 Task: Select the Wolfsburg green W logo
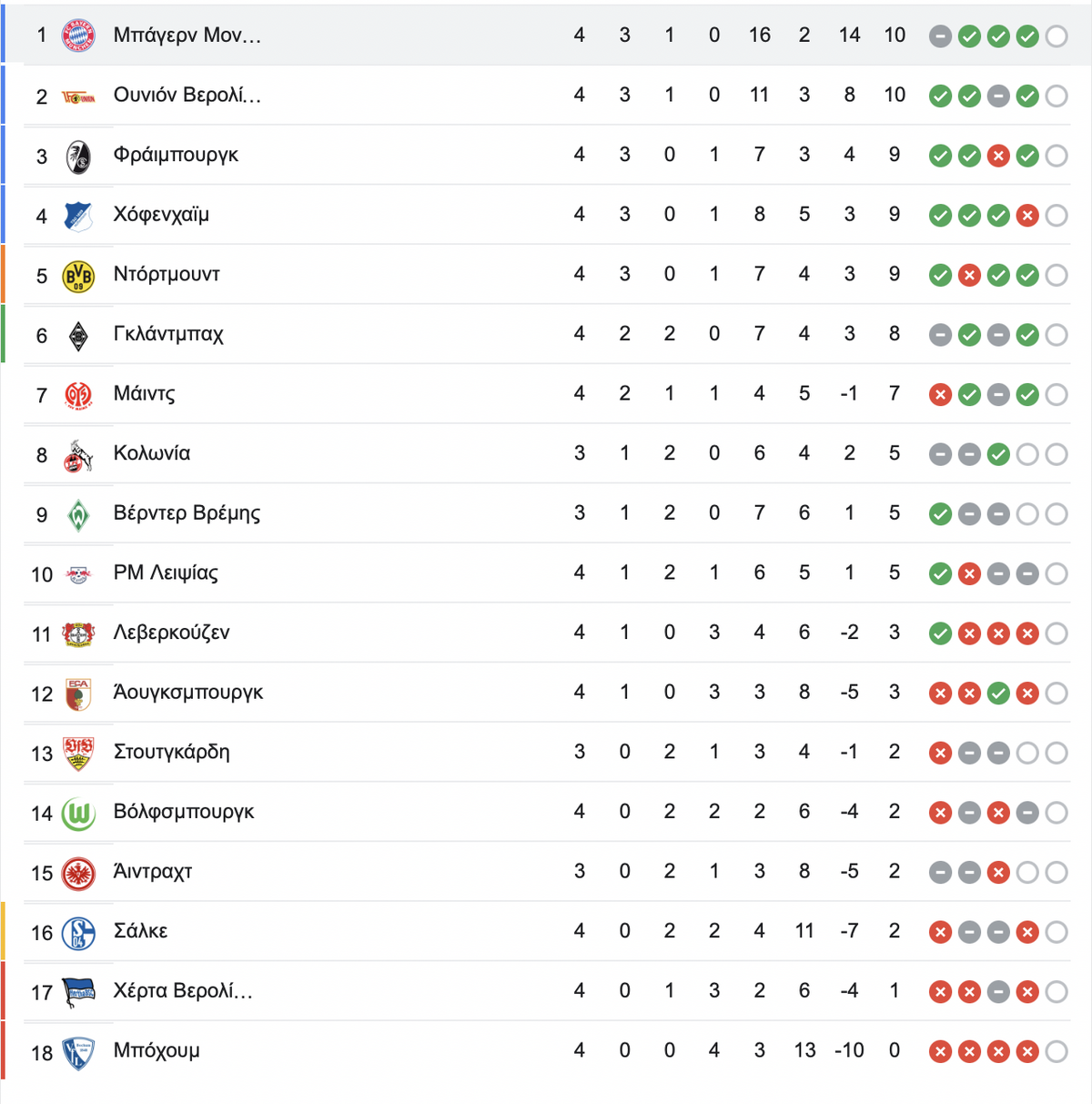(x=78, y=814)
